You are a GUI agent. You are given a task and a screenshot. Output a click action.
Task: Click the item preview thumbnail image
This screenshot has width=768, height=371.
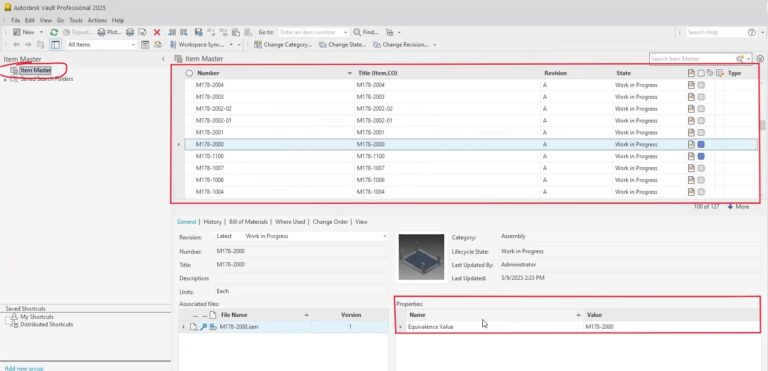tap(421, 257)
